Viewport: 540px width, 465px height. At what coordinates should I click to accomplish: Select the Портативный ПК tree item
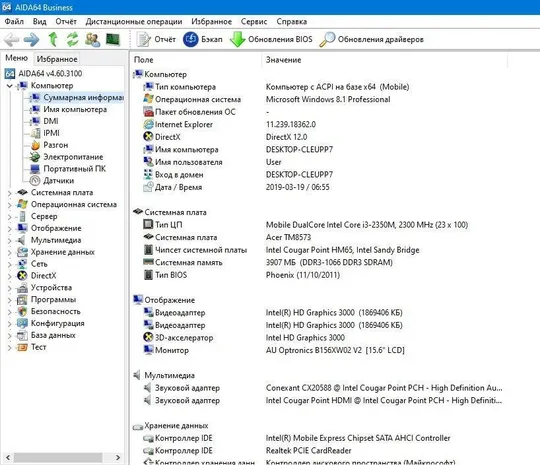(x=68, y=169)
